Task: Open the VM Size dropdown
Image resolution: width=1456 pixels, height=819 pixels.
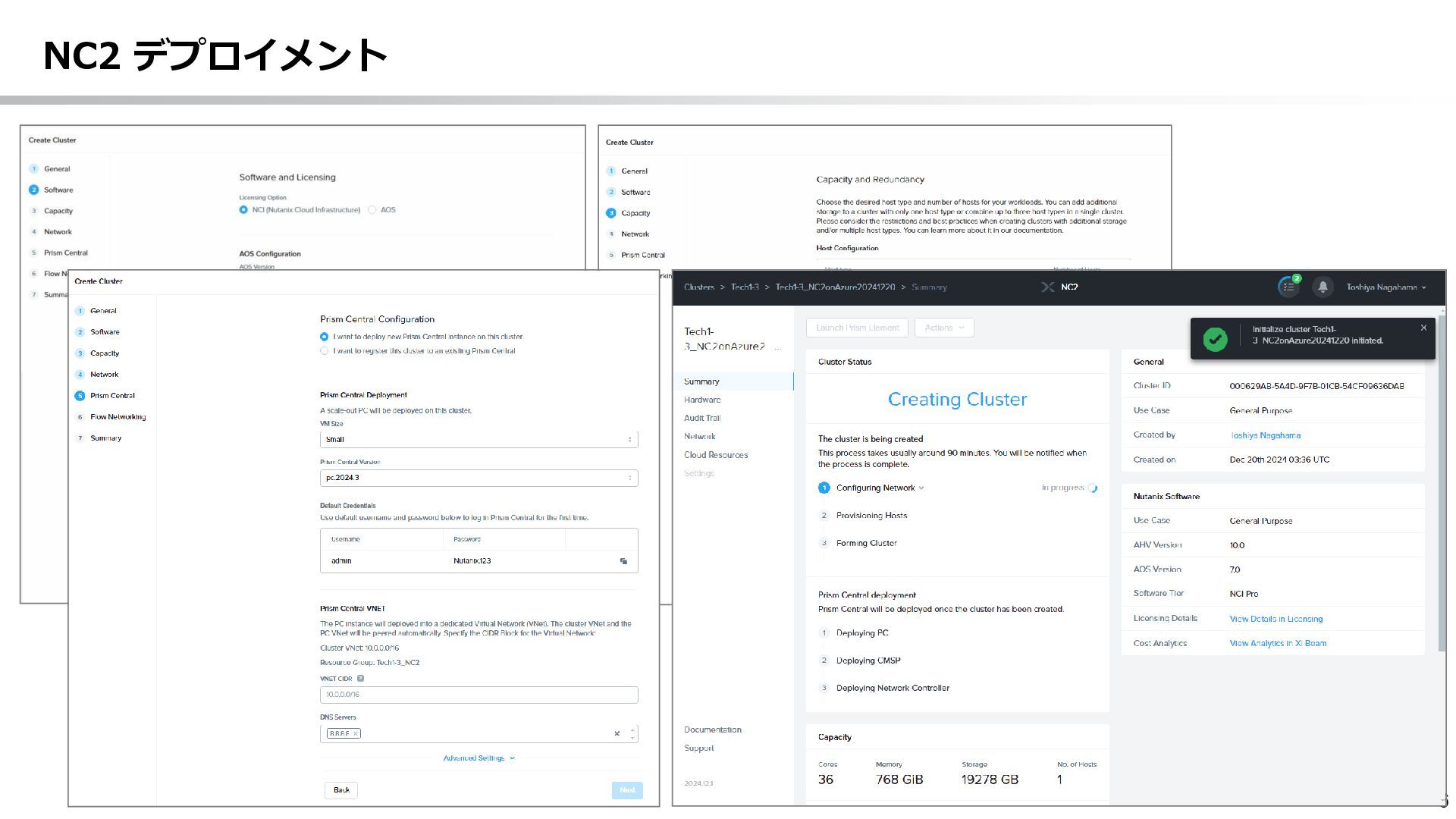Action: pyautogui.click(x=479, y=440)
